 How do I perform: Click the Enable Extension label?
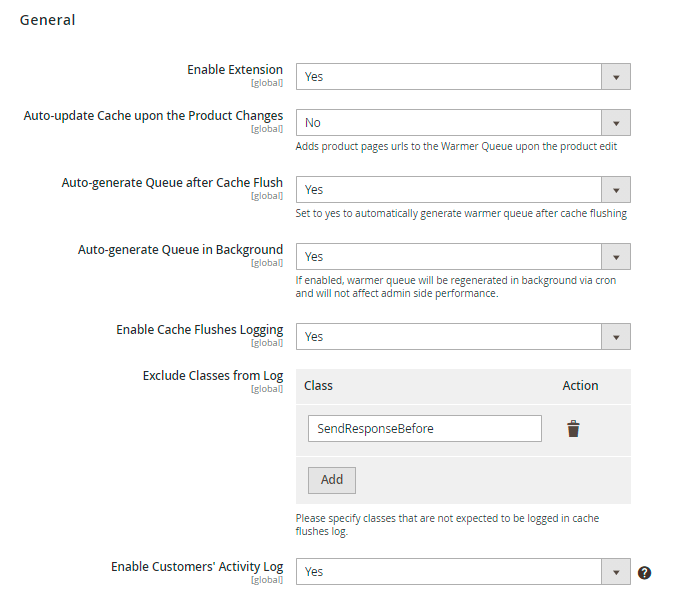tap(235, 70)
